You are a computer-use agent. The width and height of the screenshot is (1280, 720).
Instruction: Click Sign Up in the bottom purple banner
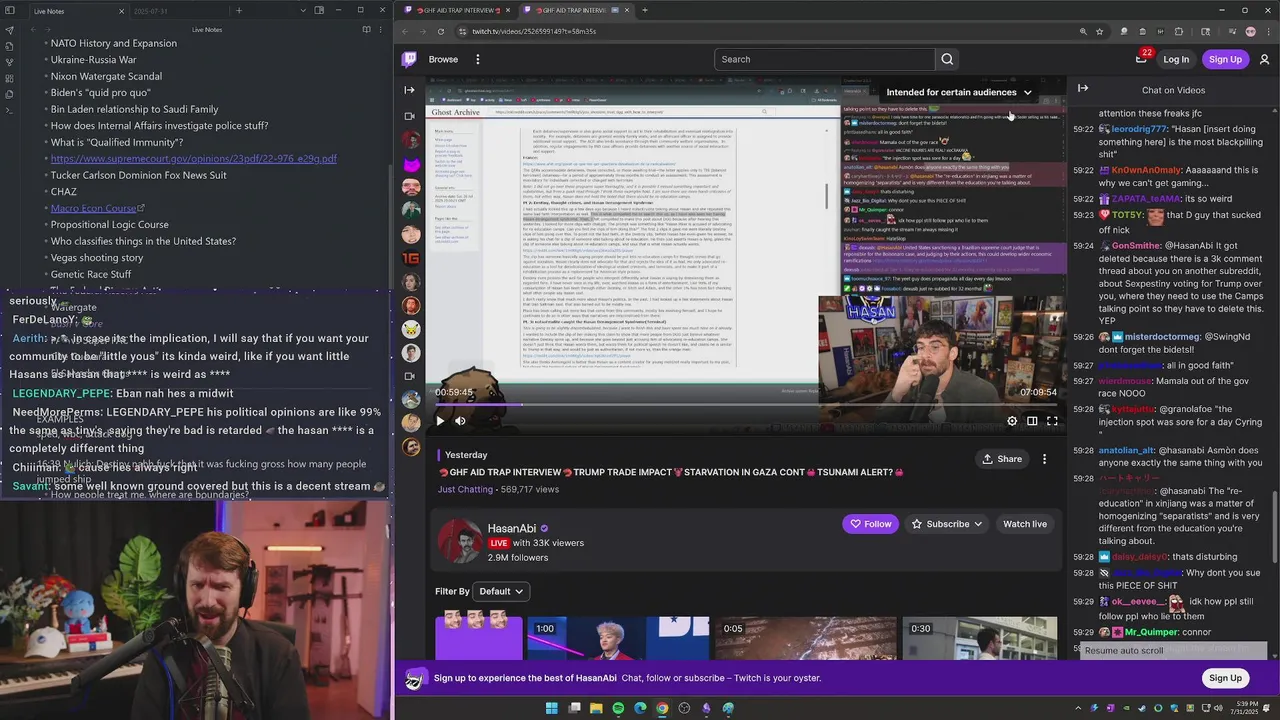coord(1225,678)
